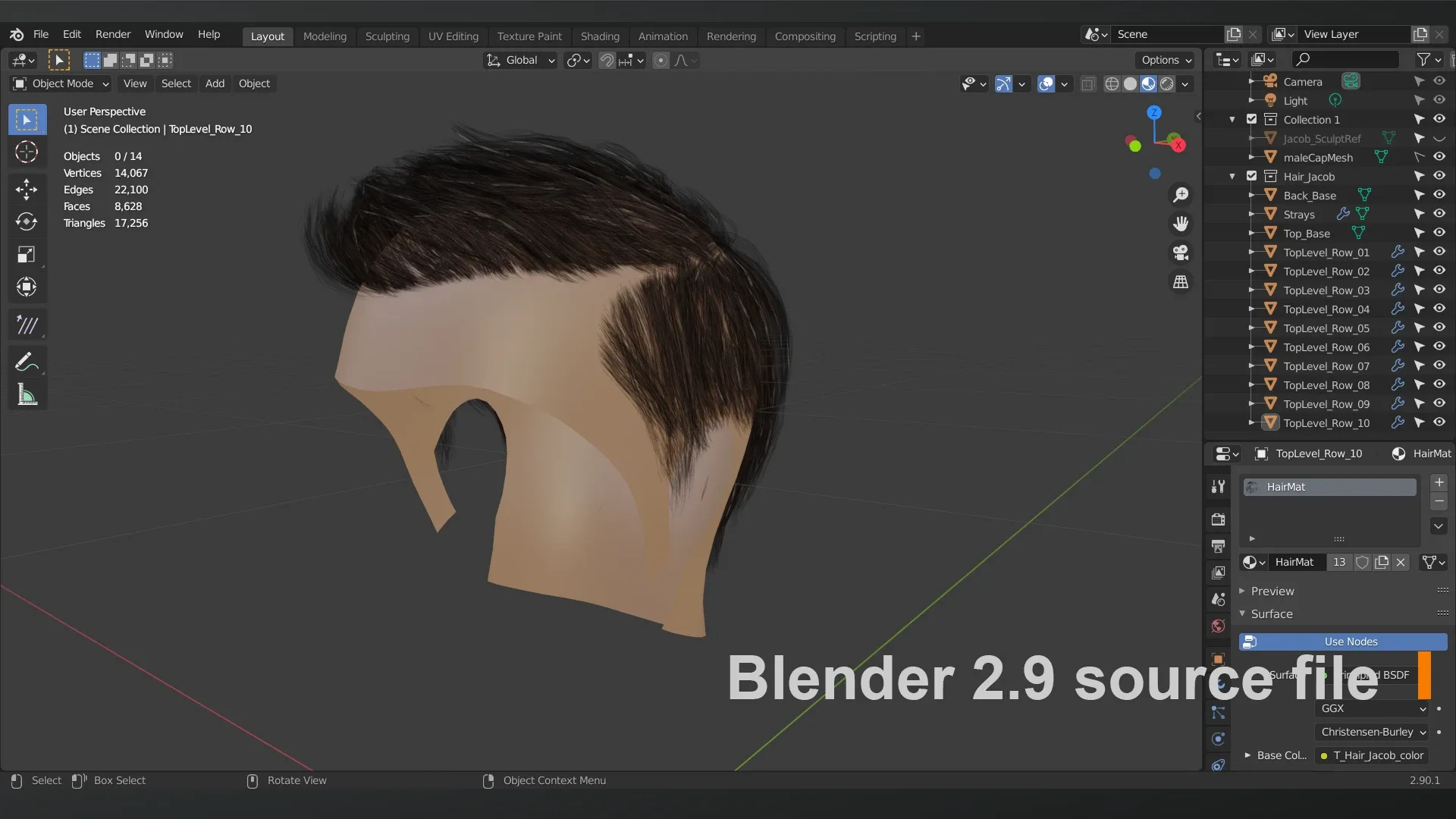Screen dimensions: 1456x819
Task: Toggle proportional editing
Action: [661, 60]
